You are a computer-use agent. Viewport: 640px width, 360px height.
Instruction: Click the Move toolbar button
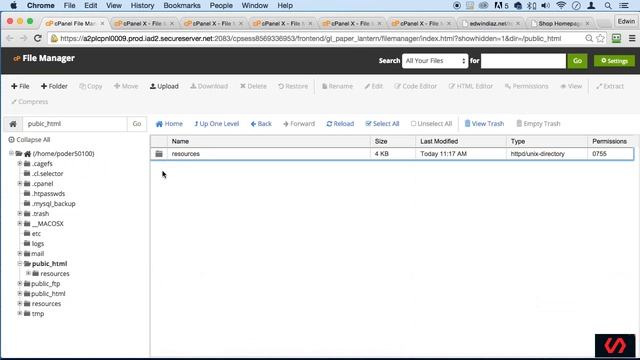(126, 86)
